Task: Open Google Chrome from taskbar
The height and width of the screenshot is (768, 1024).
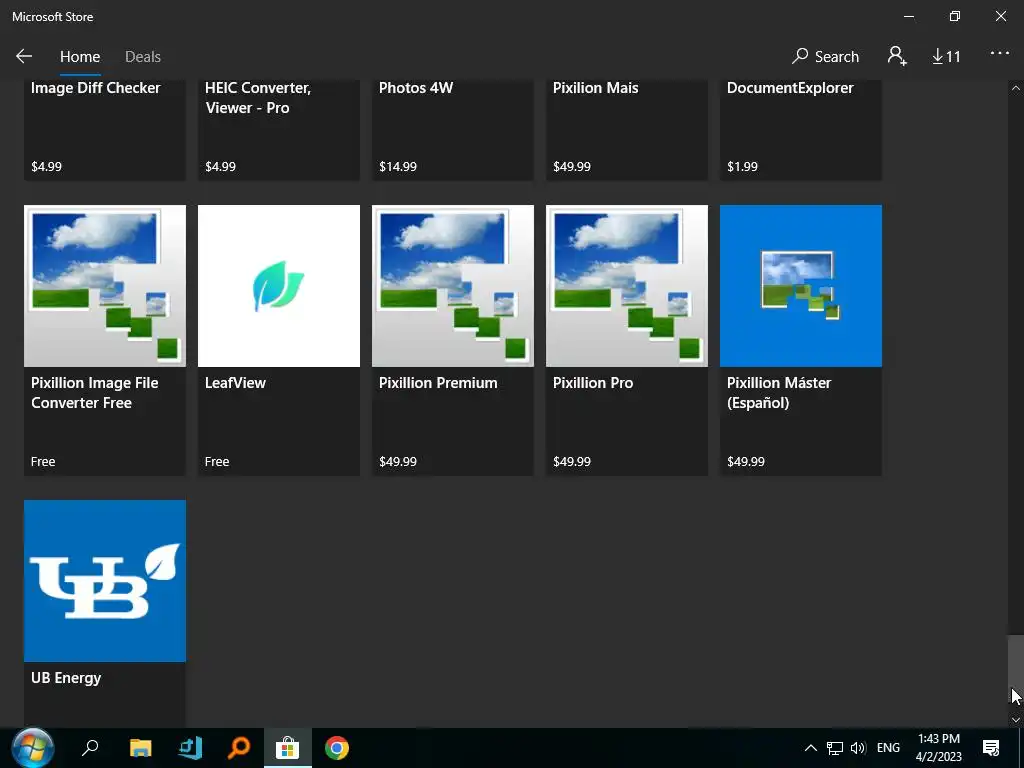Action: coord(336,748)
